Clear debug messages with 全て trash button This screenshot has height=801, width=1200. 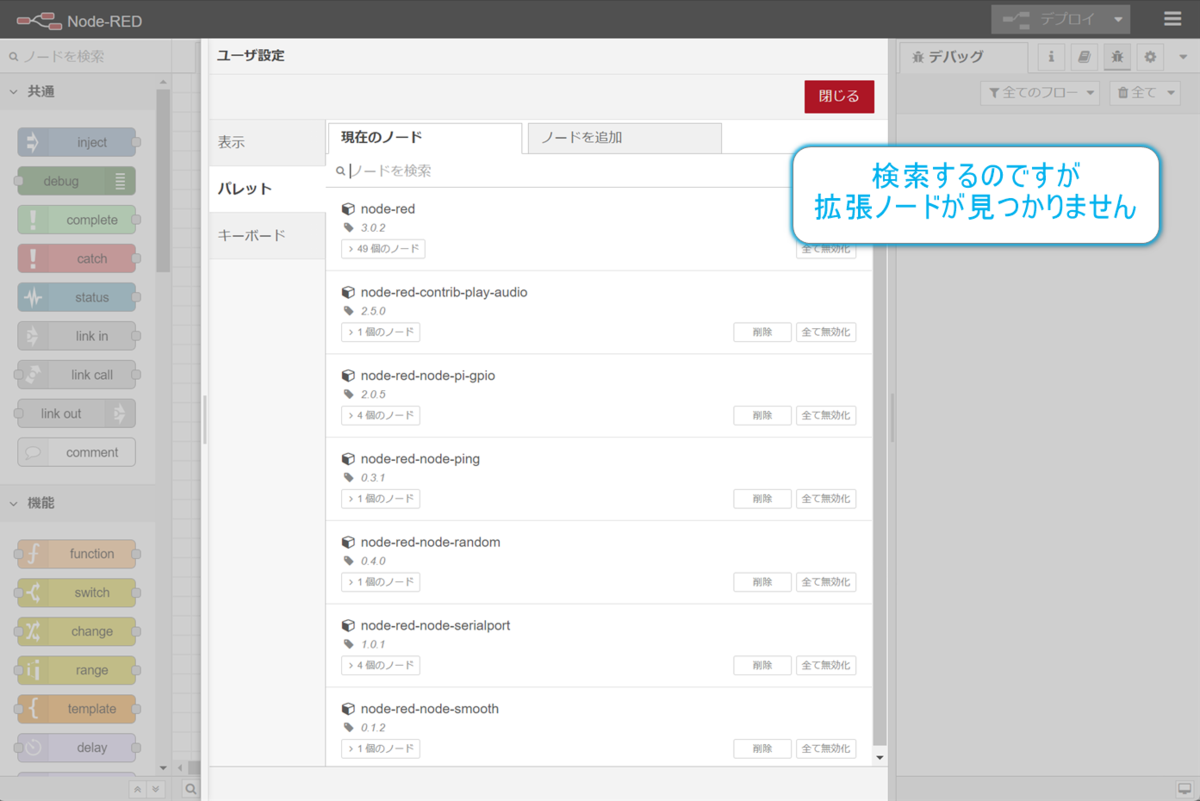(1145, 93)
